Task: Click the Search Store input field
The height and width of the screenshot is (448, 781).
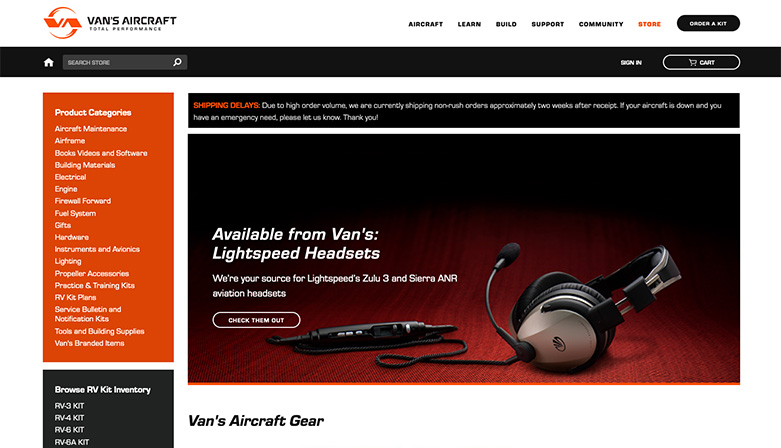Action: tap(118, 62)
